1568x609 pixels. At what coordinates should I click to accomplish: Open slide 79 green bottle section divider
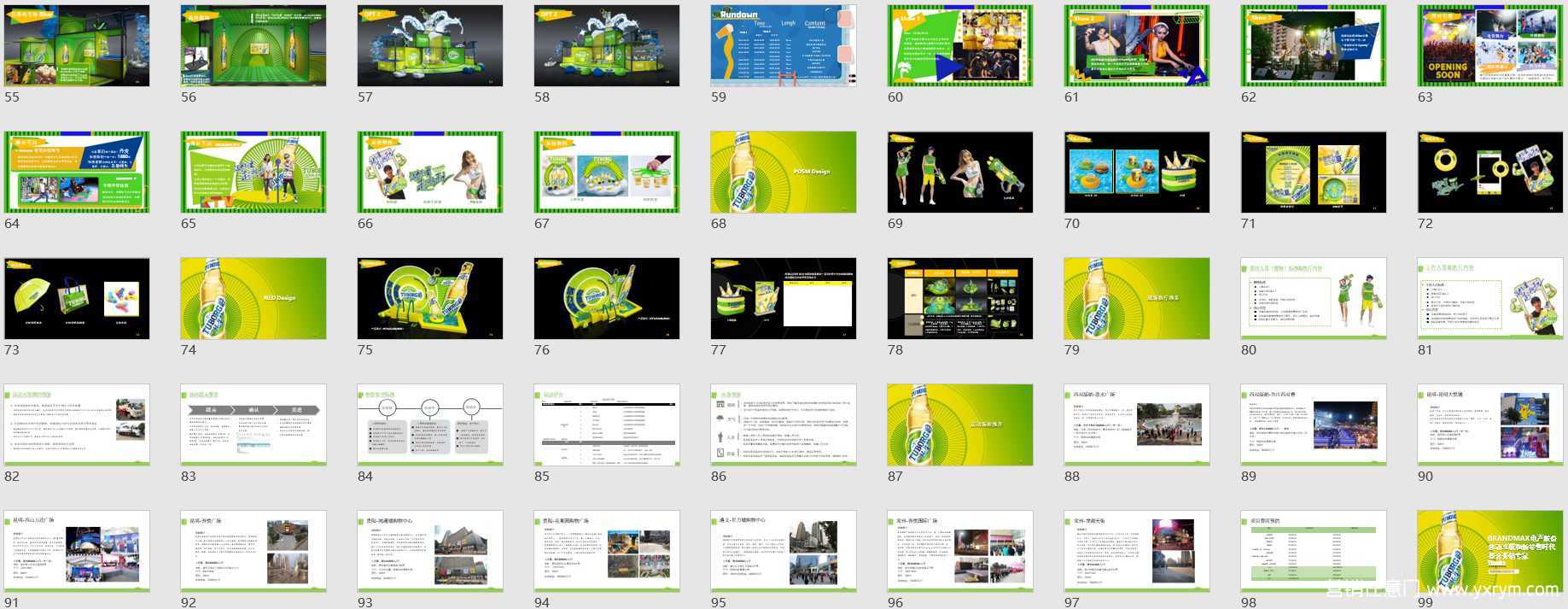click(x=1137, y=298)
